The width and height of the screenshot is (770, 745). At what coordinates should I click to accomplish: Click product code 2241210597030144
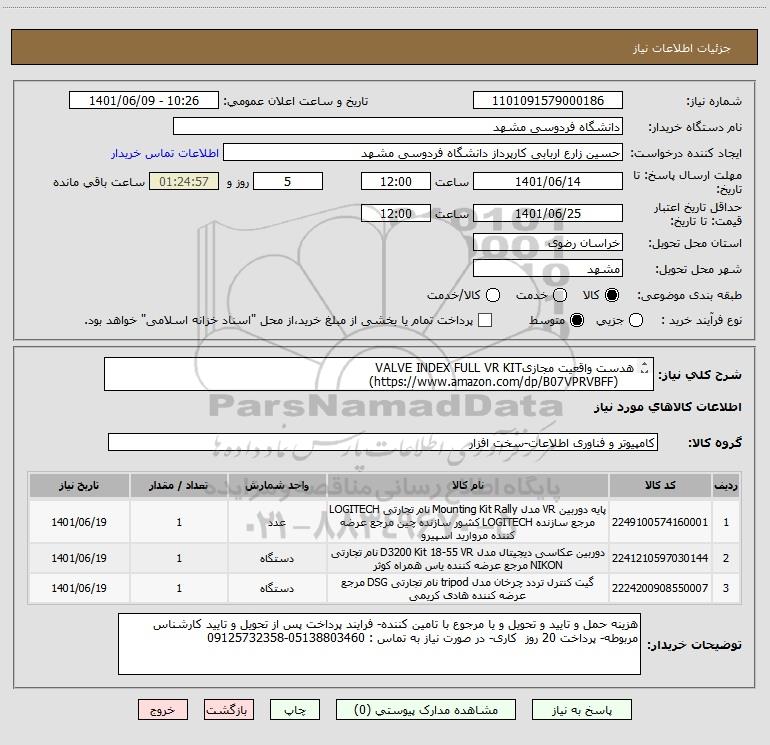coord(660,558)
